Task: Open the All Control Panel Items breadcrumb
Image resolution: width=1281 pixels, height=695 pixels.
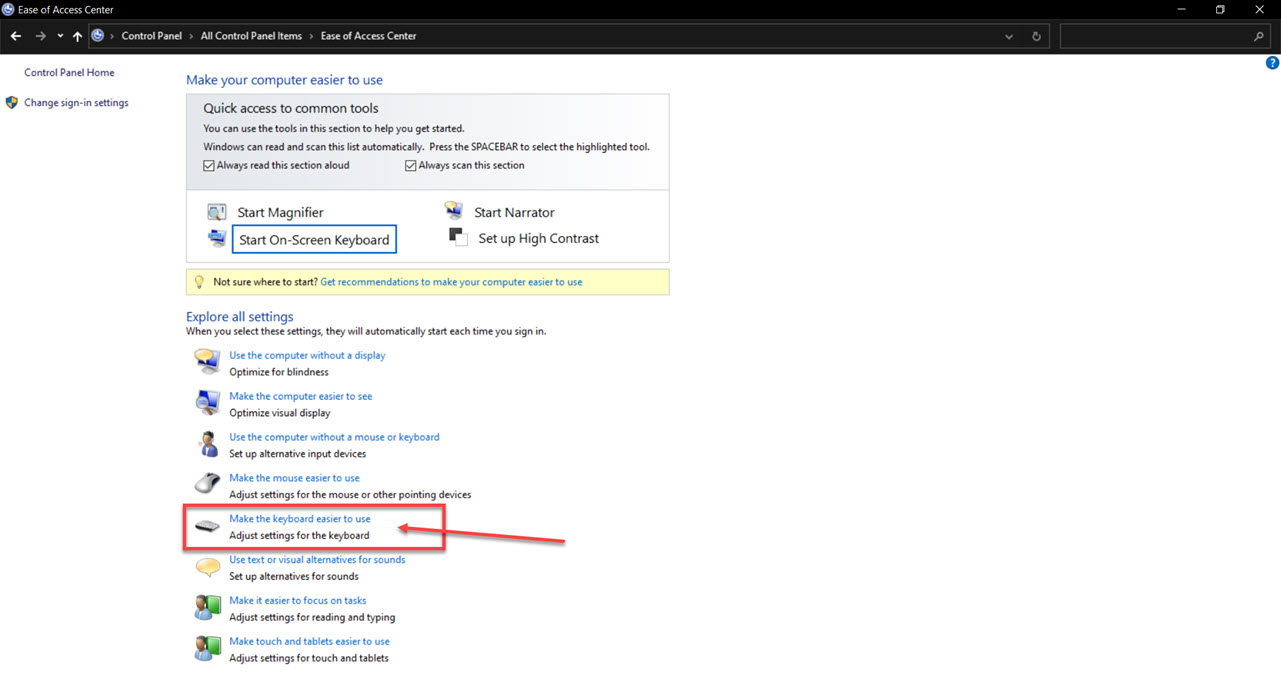Action: coord(251,36)
